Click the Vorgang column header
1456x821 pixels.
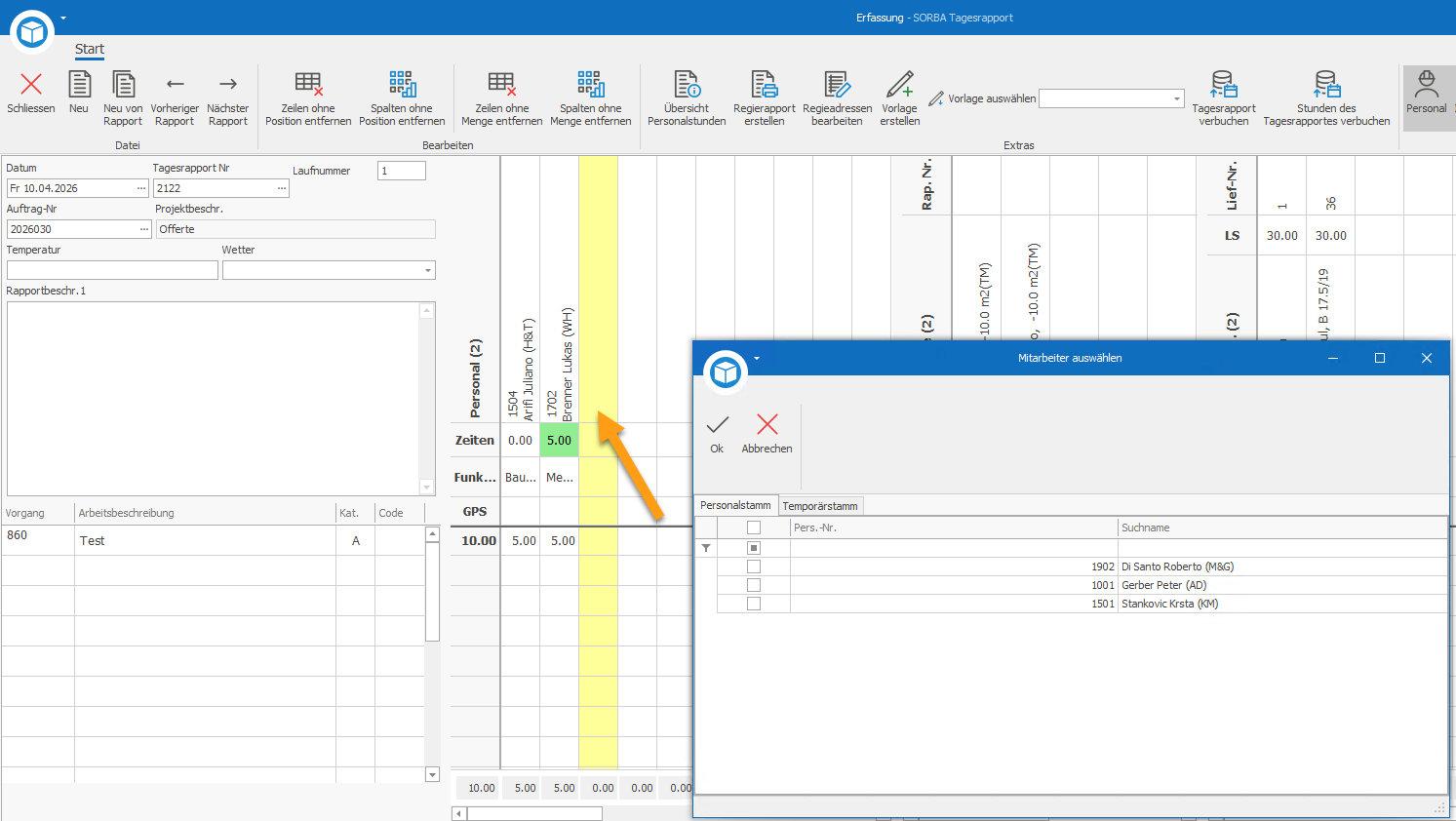[38, 513]
